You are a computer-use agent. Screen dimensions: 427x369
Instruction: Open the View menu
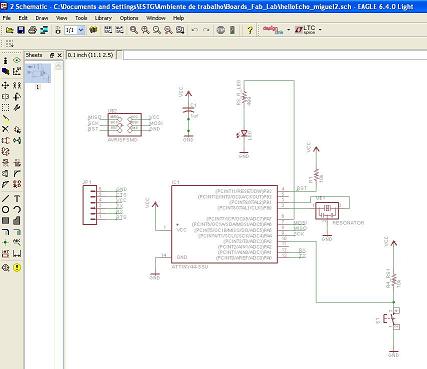(x=61, y=18)
